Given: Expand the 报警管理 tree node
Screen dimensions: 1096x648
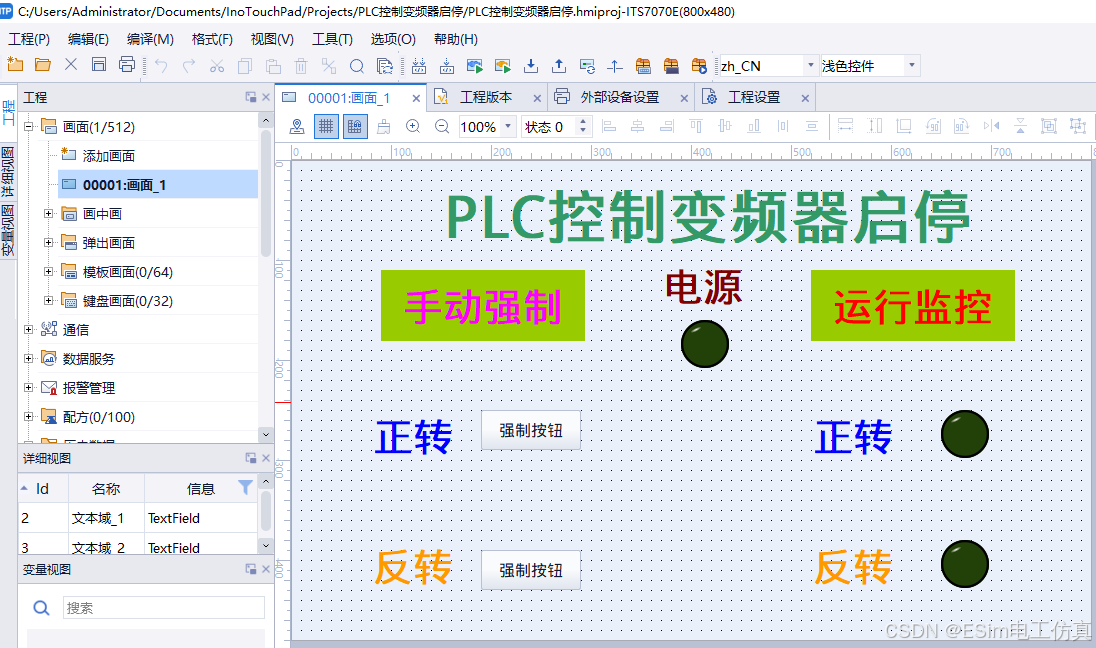Looking at the screenshot, I should point(29,388).
